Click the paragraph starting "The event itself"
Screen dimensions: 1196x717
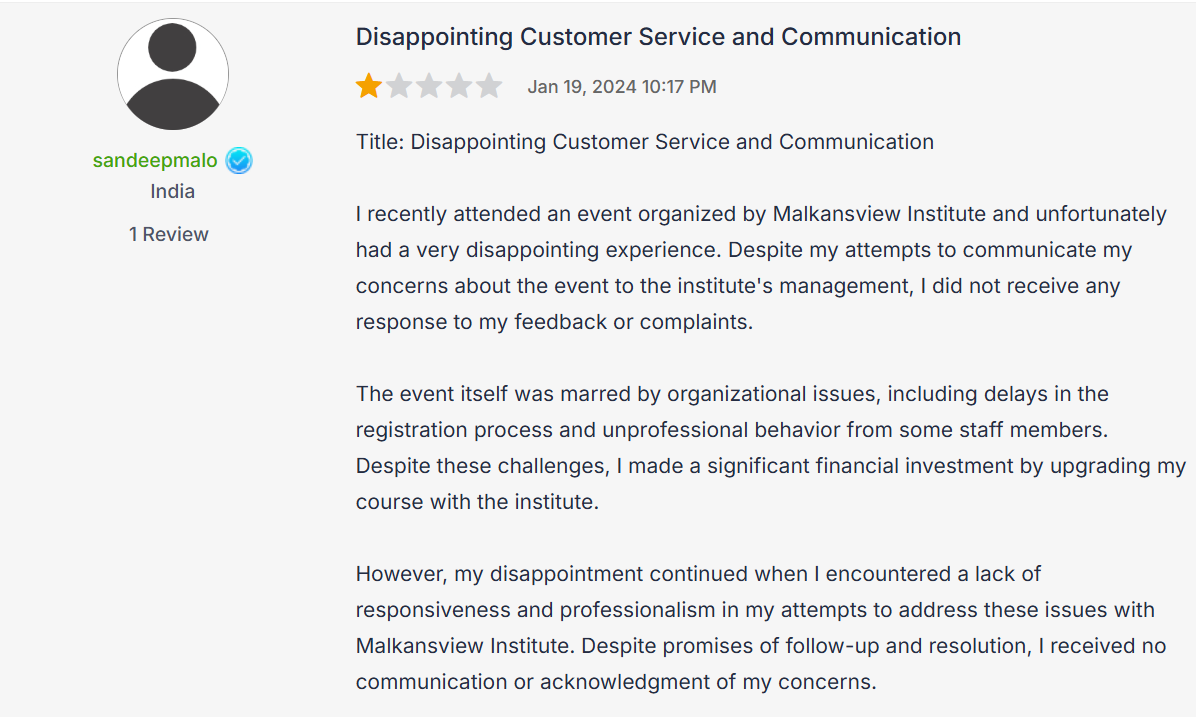coord(770,448)
